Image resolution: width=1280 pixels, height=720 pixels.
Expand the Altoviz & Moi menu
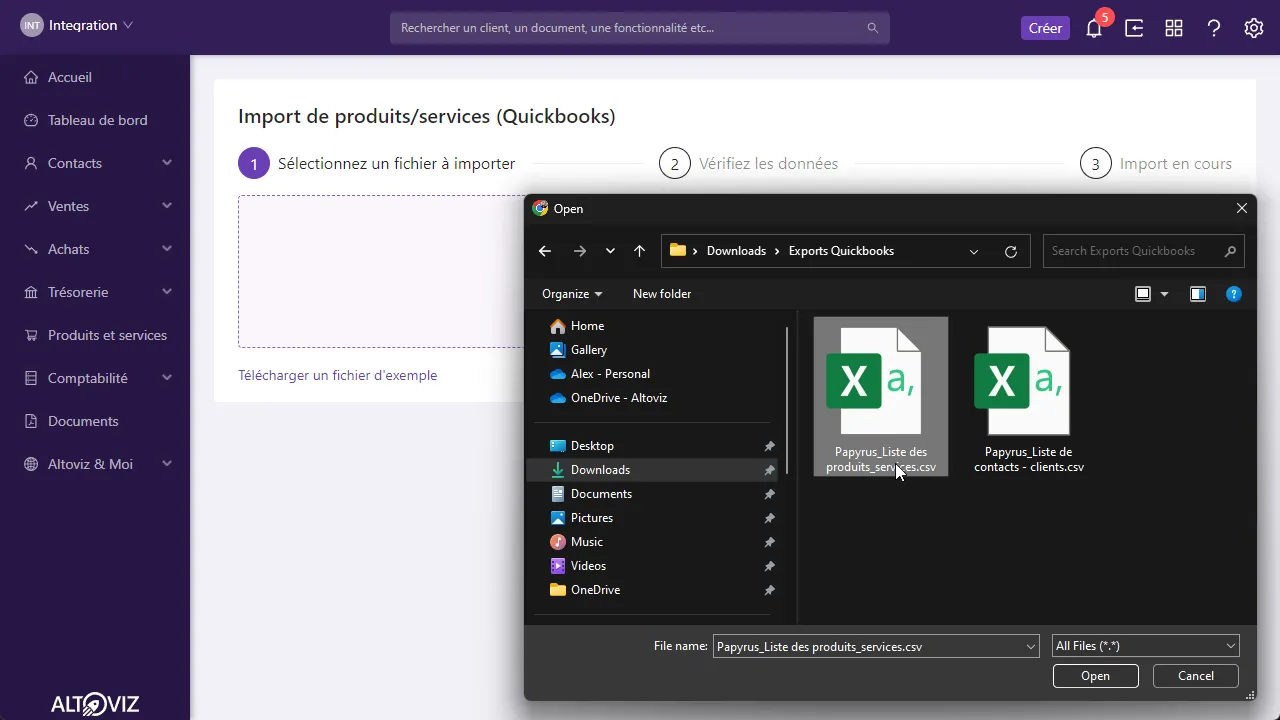167,464
